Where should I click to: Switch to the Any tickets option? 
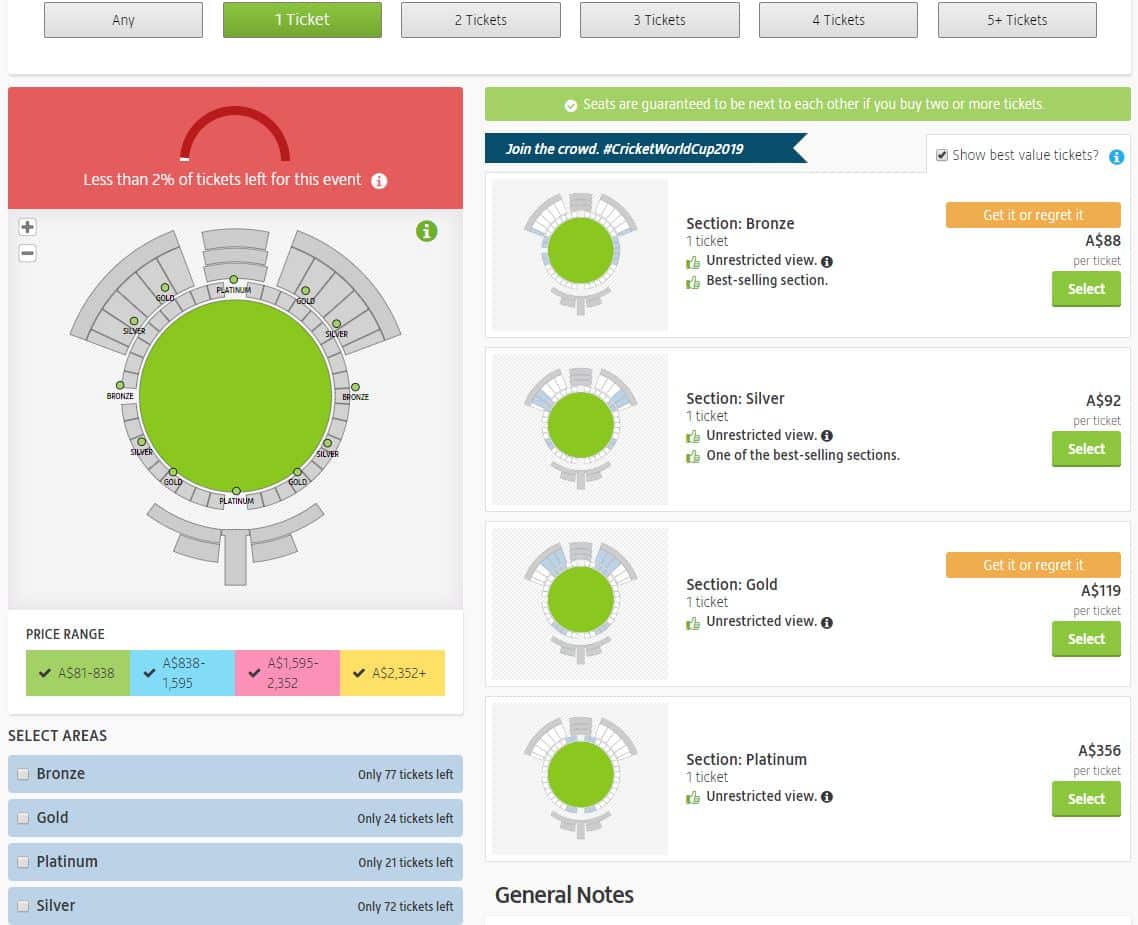point(123,20)
